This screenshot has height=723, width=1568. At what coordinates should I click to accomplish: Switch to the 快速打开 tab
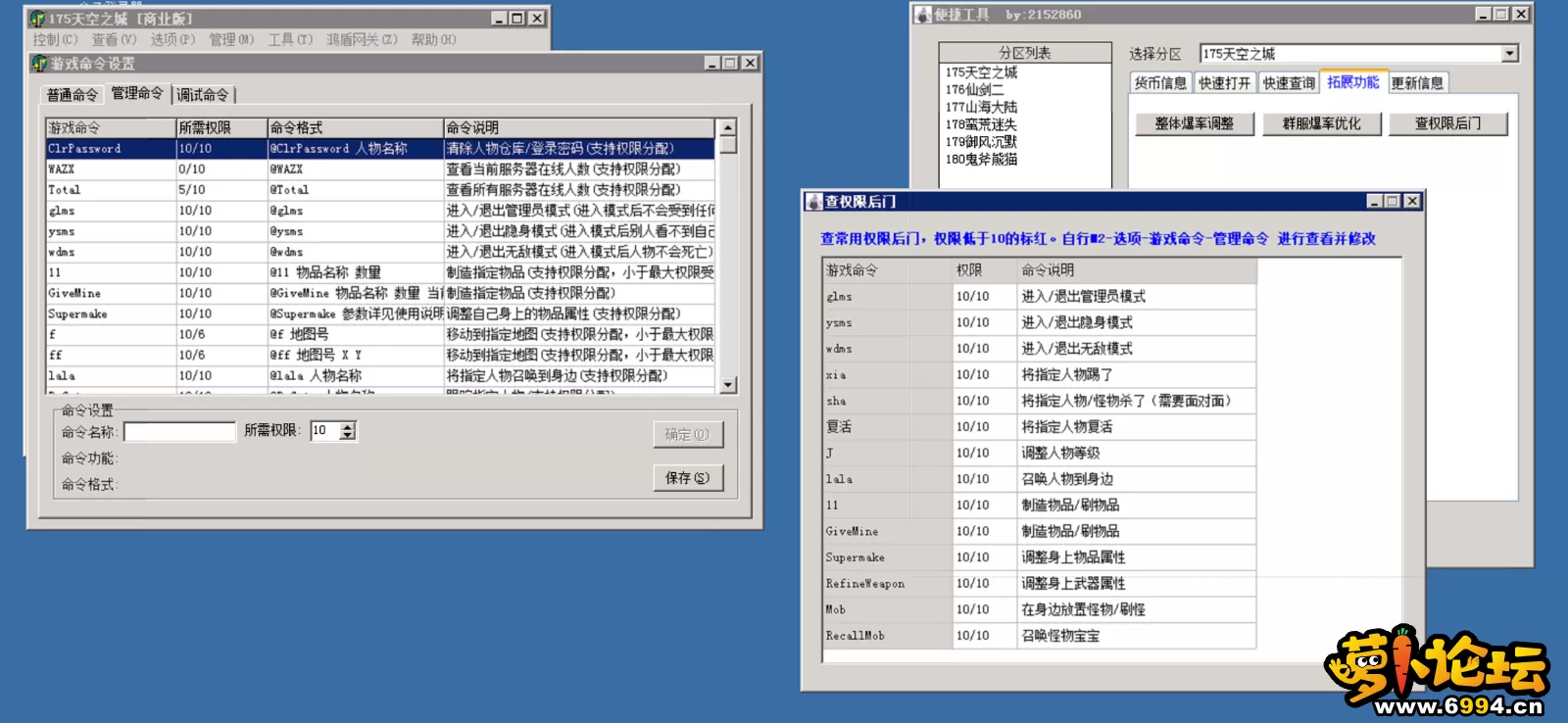[1225, 83]
